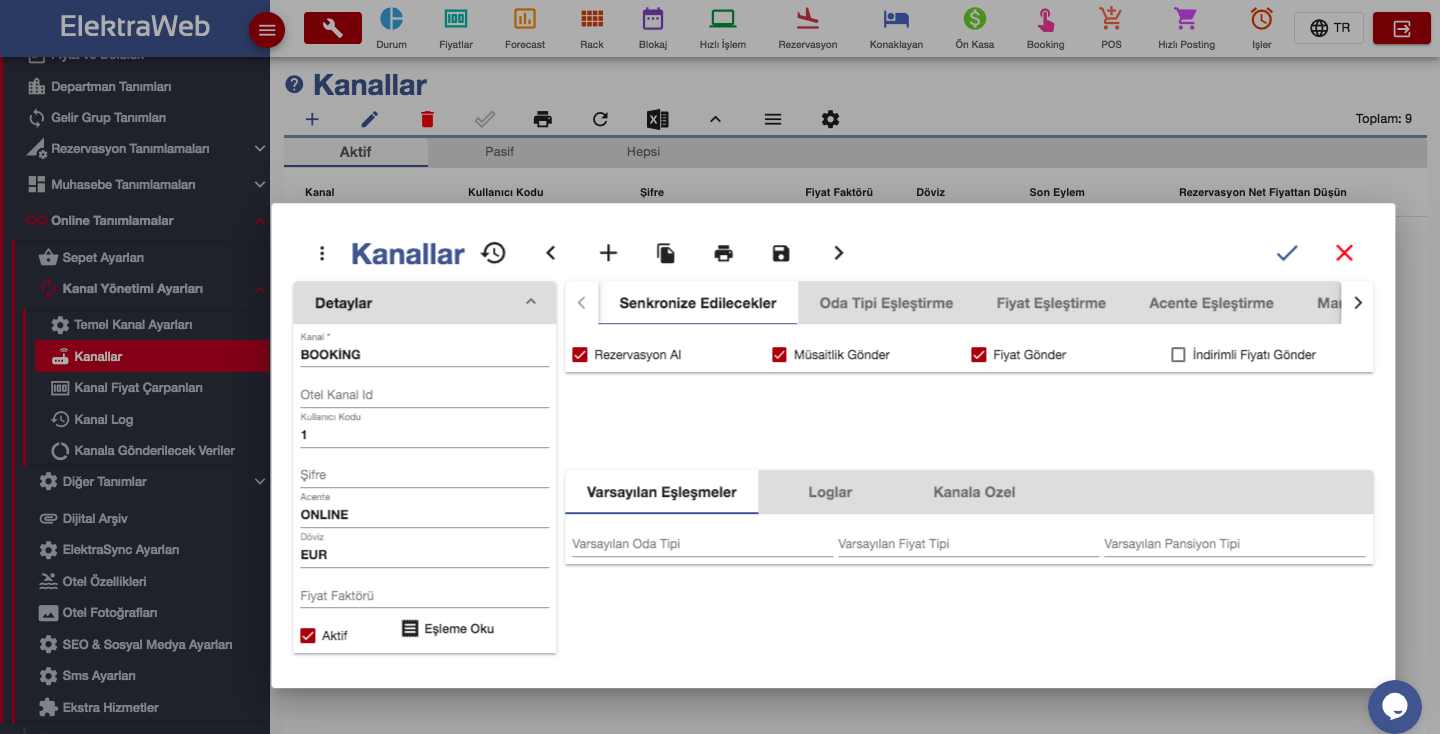Switch to Acente Eşleştirme tab
Viewport: 1440px width, 734px height.
pos(1211,303)
